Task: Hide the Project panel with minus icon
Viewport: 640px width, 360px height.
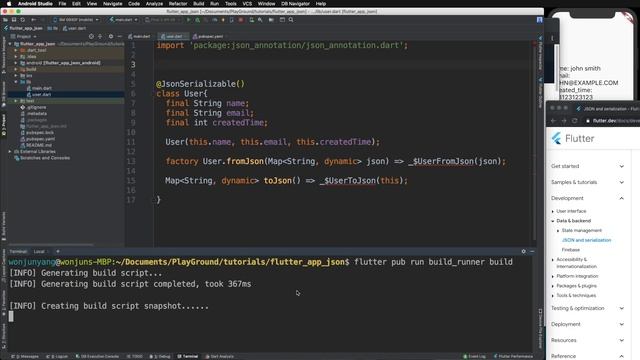Action: tap(120, 36)
